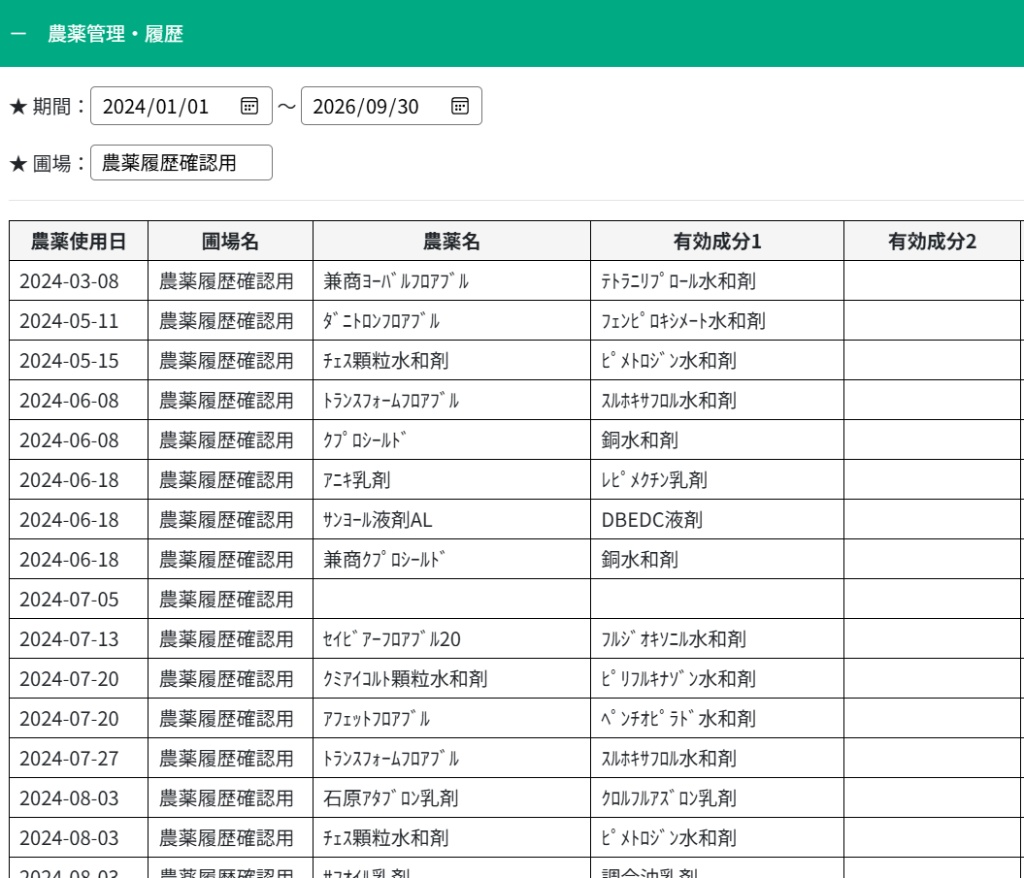
Task: Click ingredient ペンチオピラド水和剤
Action: pyautogui.click(x=679, y=719)
